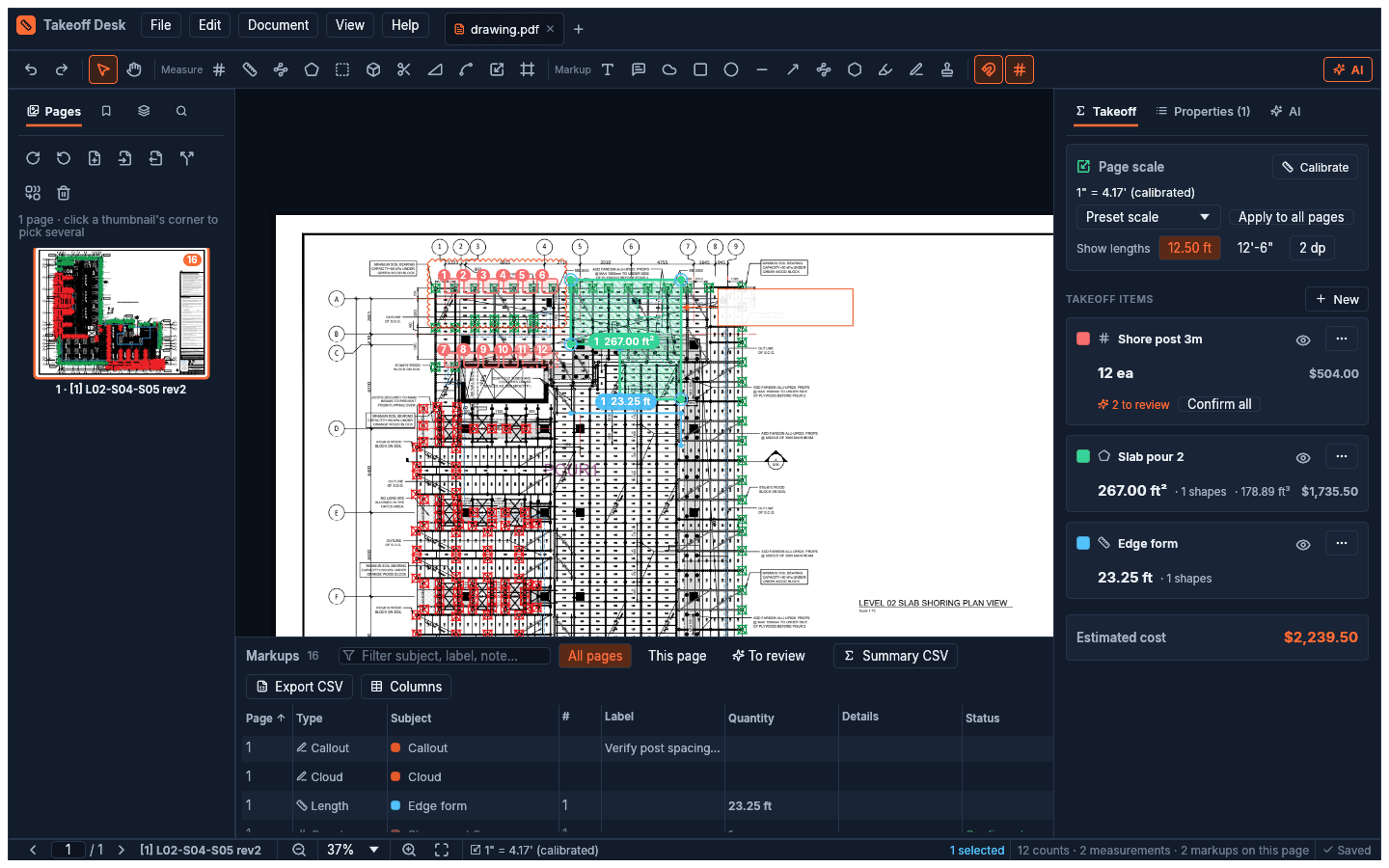1389x868 pixels.
Task: Toggle visibility of Slab pour 2
Action: 1303,457
